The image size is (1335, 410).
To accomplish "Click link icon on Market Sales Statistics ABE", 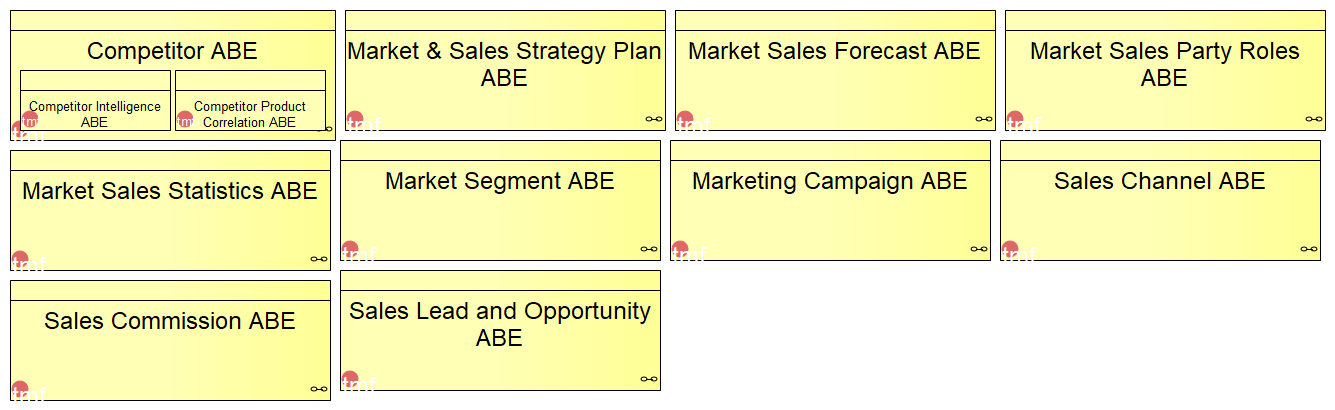I will 319,259.
